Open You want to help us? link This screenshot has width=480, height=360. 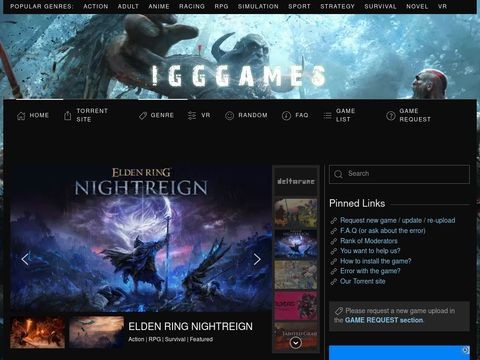pos(370,251)
